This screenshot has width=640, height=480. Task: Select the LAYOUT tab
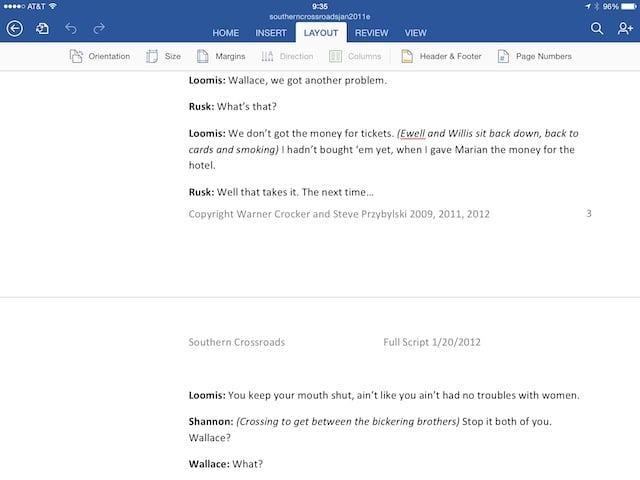pos(321,33)
